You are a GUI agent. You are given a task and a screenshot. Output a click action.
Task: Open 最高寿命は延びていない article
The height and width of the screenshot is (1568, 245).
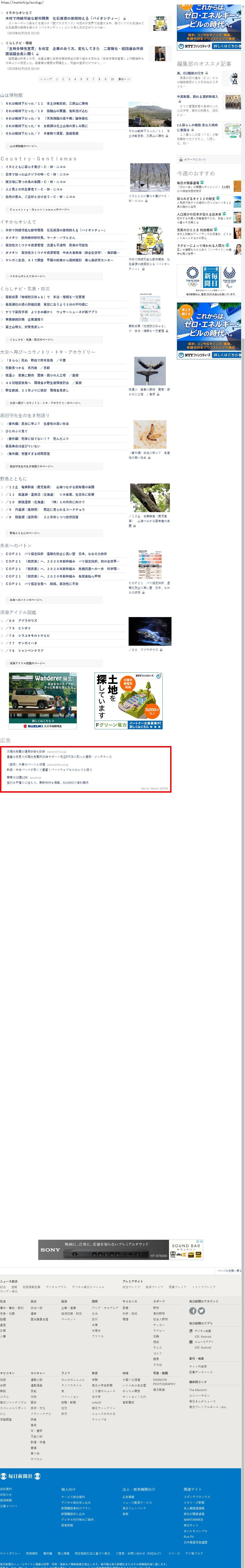coord(23,446)
